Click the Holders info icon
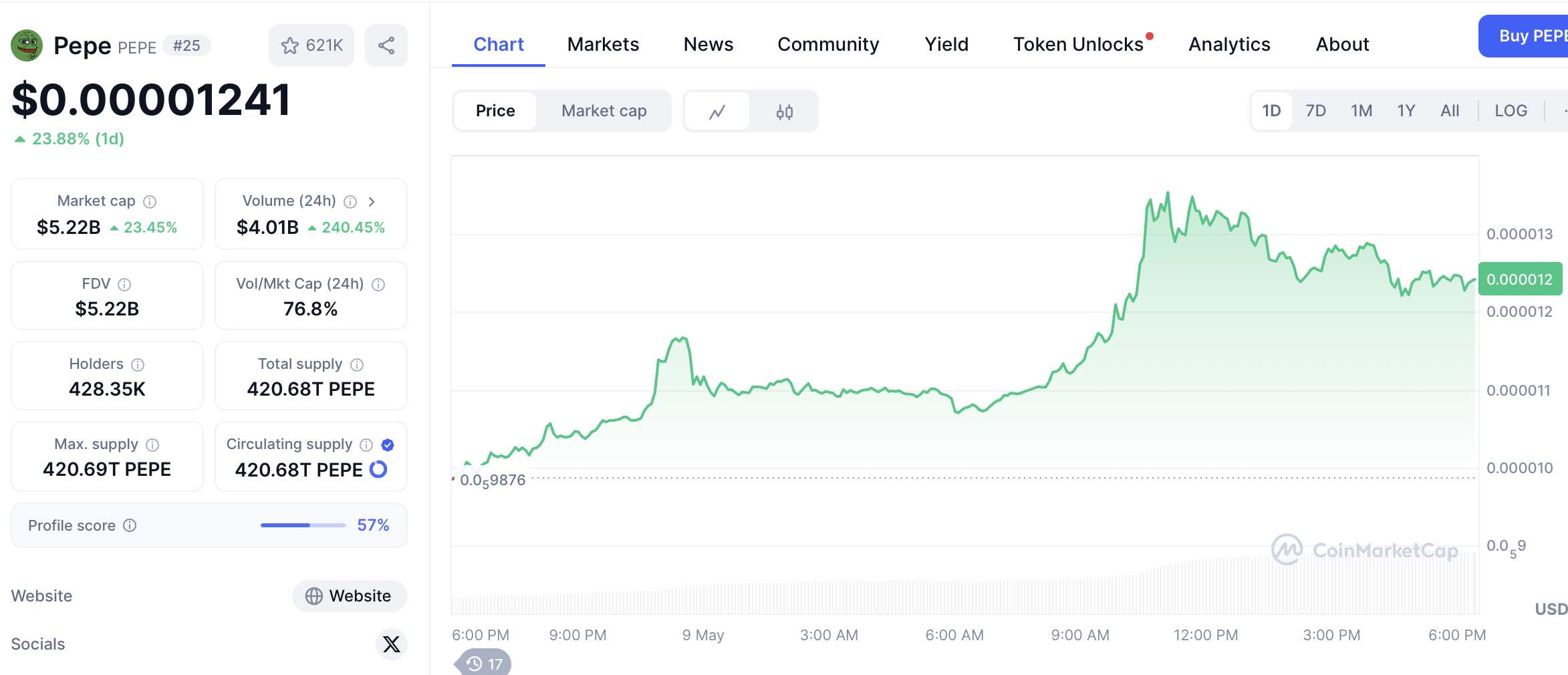The width and height of the screenshot is (1568, 675). pos(138,365)
